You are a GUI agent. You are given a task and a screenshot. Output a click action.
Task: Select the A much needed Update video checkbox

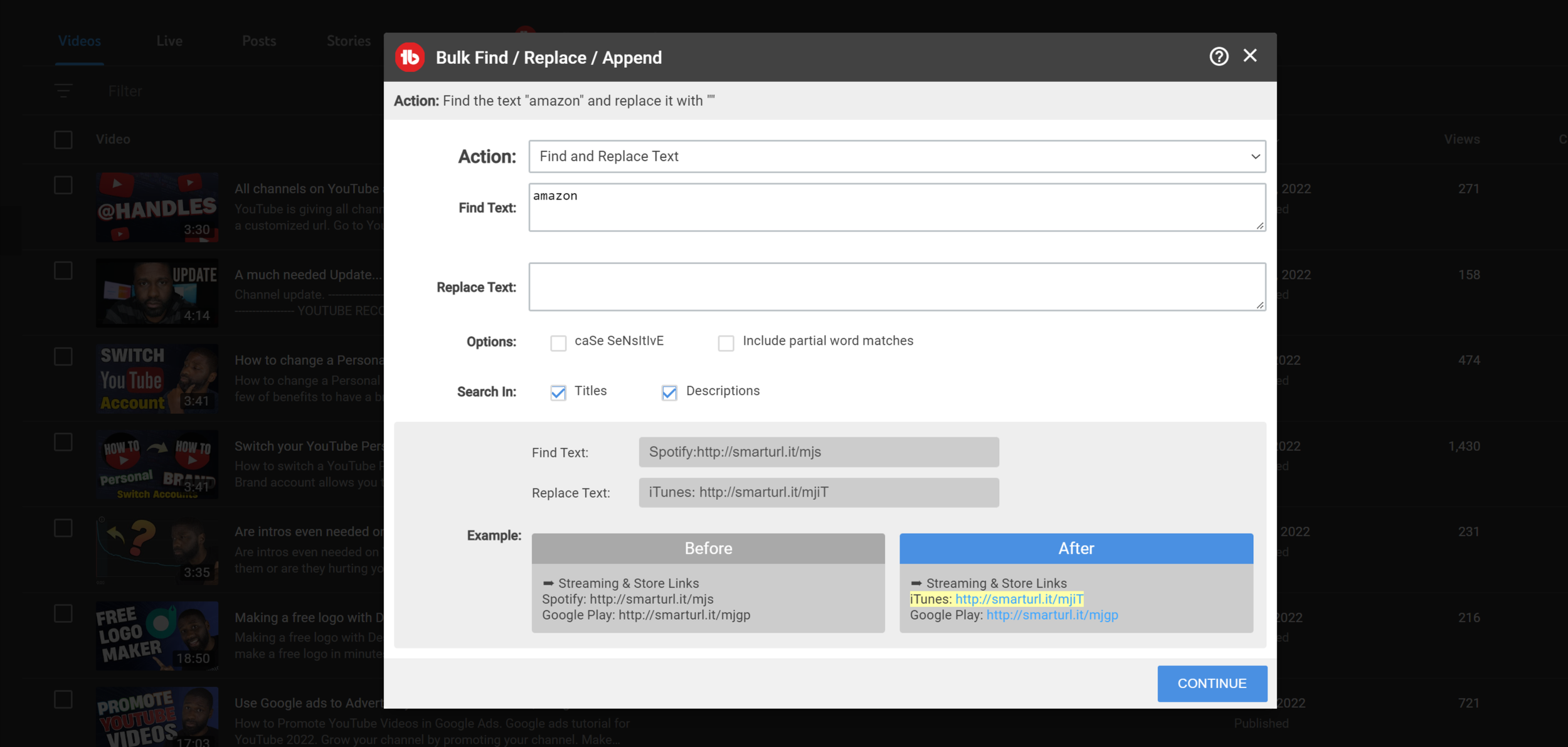click(x=63, y=271)
